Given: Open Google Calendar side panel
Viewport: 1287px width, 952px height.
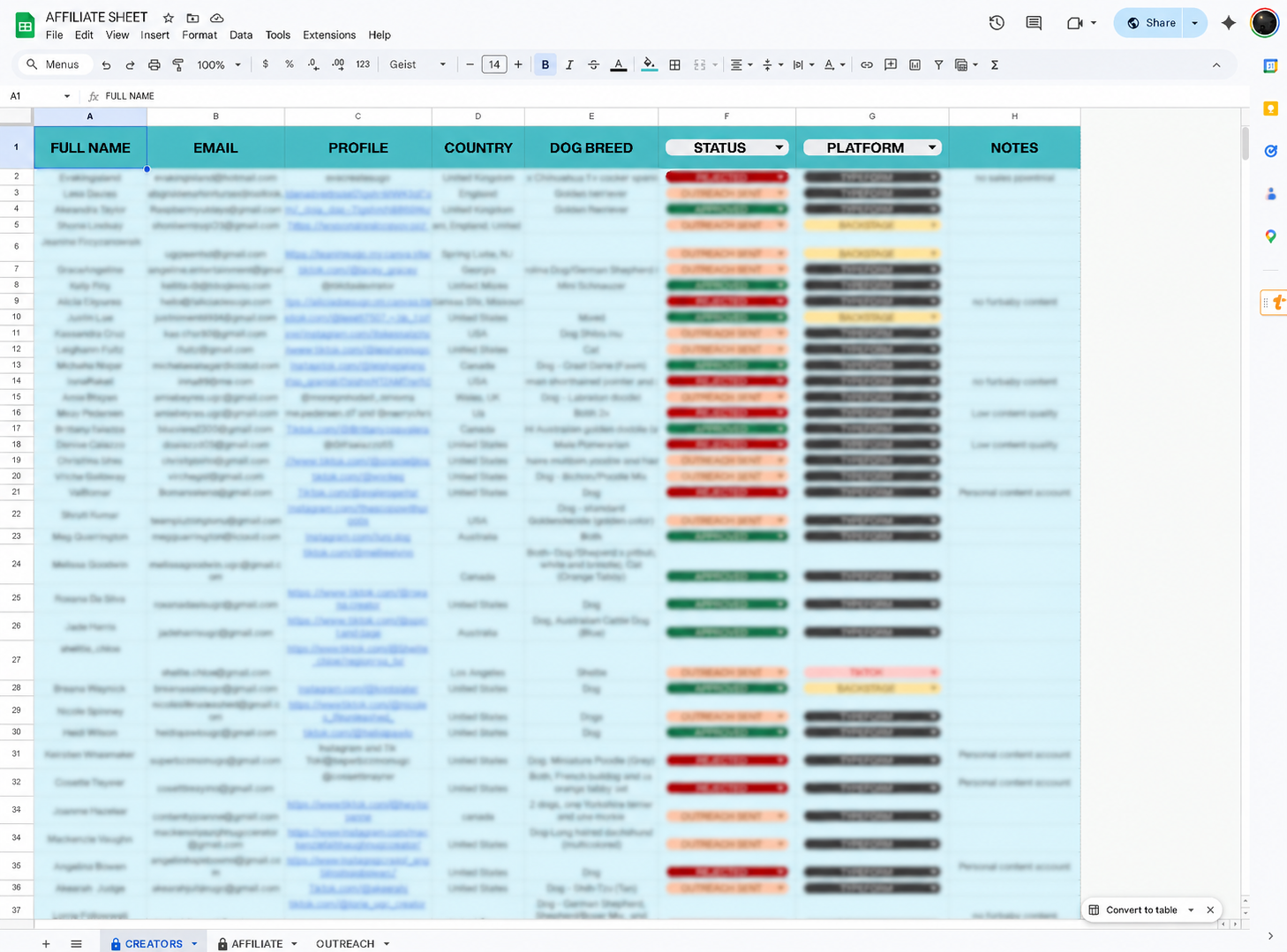Looking at the screenshot, I should (1271, 66).
